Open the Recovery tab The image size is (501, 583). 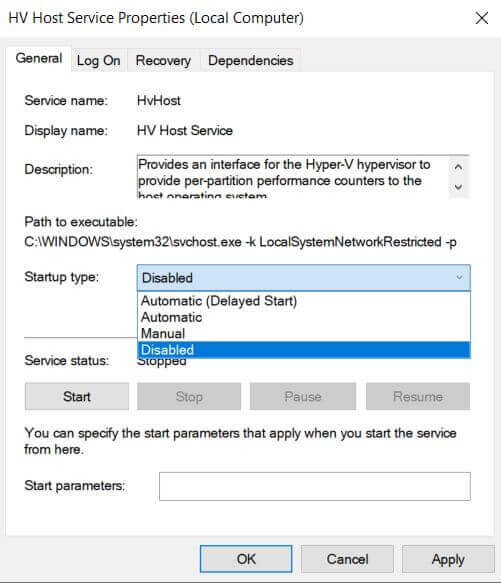point(163,60)
